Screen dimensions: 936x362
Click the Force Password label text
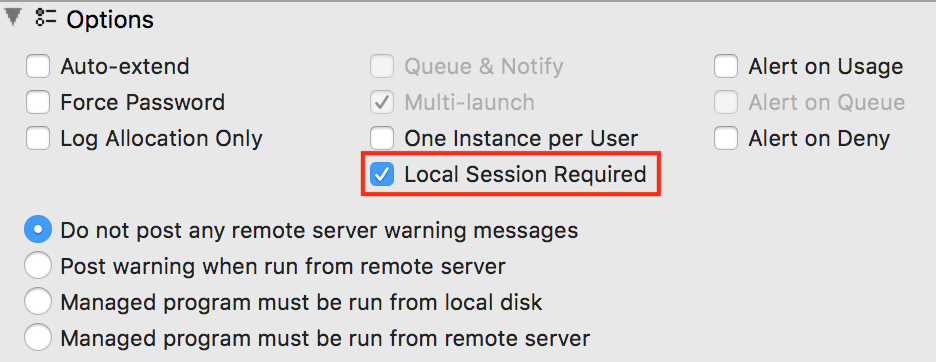pyautogui.click(x=143, y=103)
